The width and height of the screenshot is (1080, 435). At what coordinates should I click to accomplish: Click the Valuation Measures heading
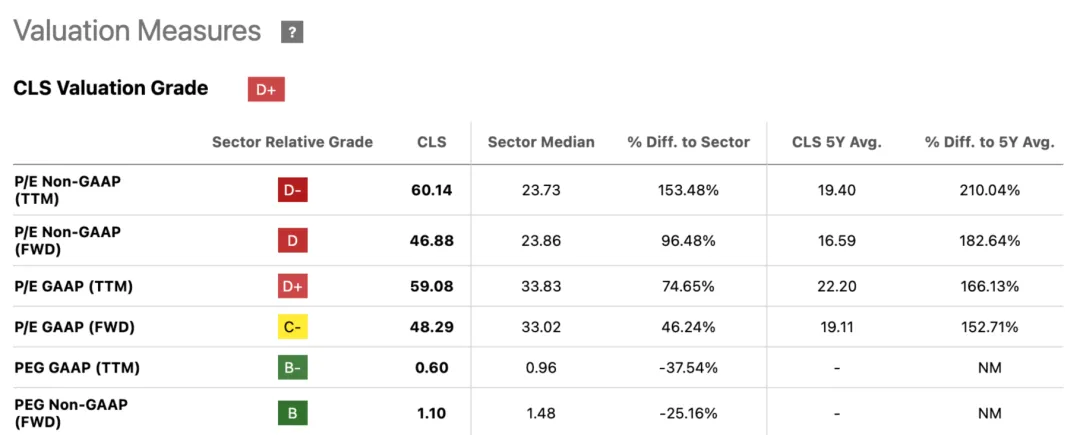[x=137, y=32]
